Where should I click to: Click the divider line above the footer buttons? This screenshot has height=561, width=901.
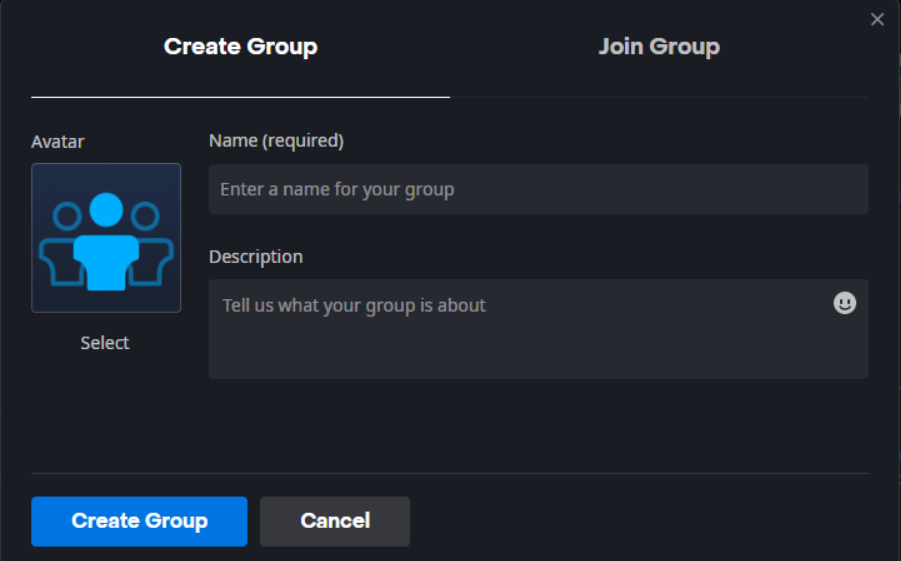450,473
